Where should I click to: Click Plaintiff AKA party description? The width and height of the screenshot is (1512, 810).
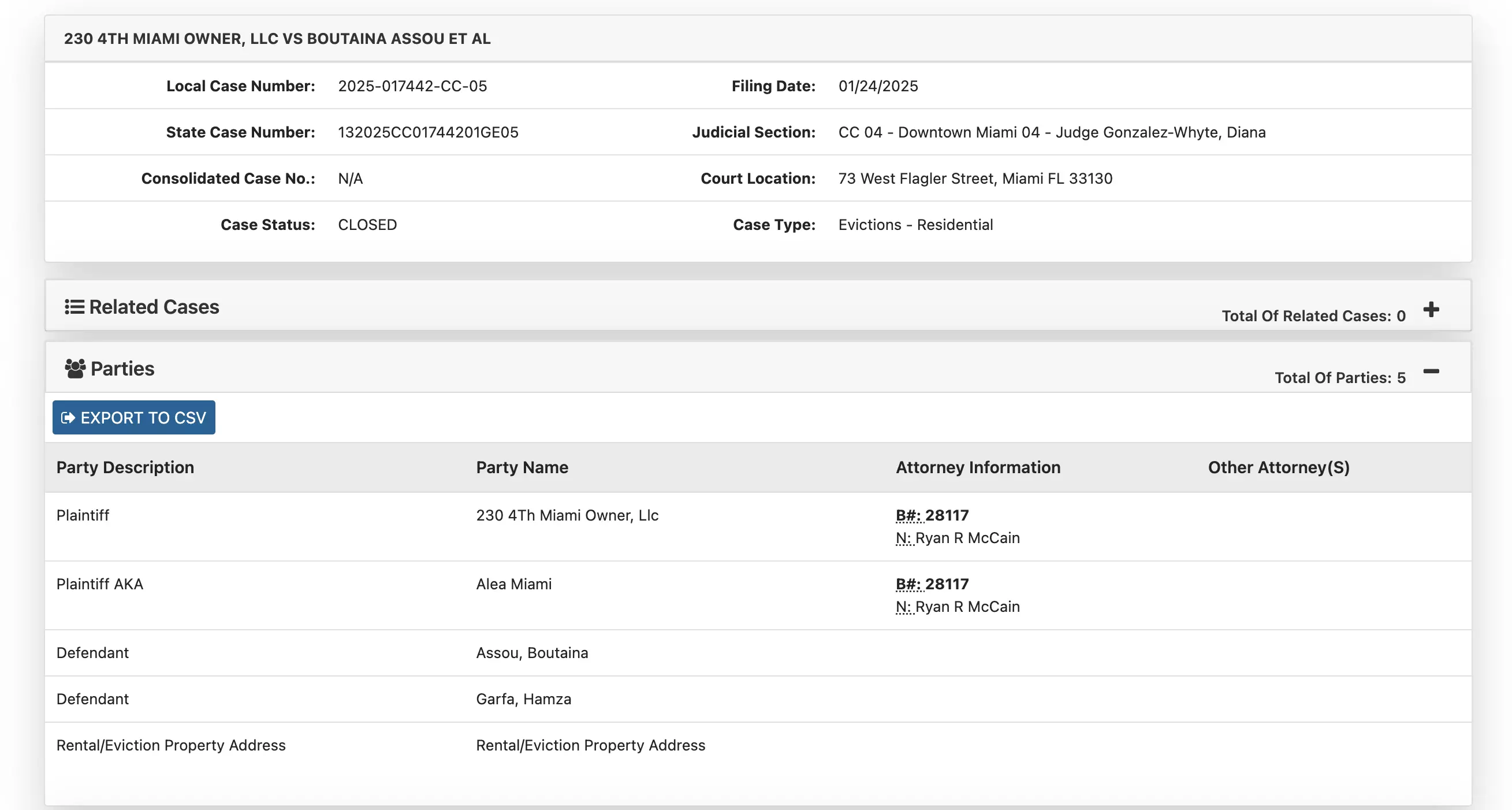pos(100,584)
